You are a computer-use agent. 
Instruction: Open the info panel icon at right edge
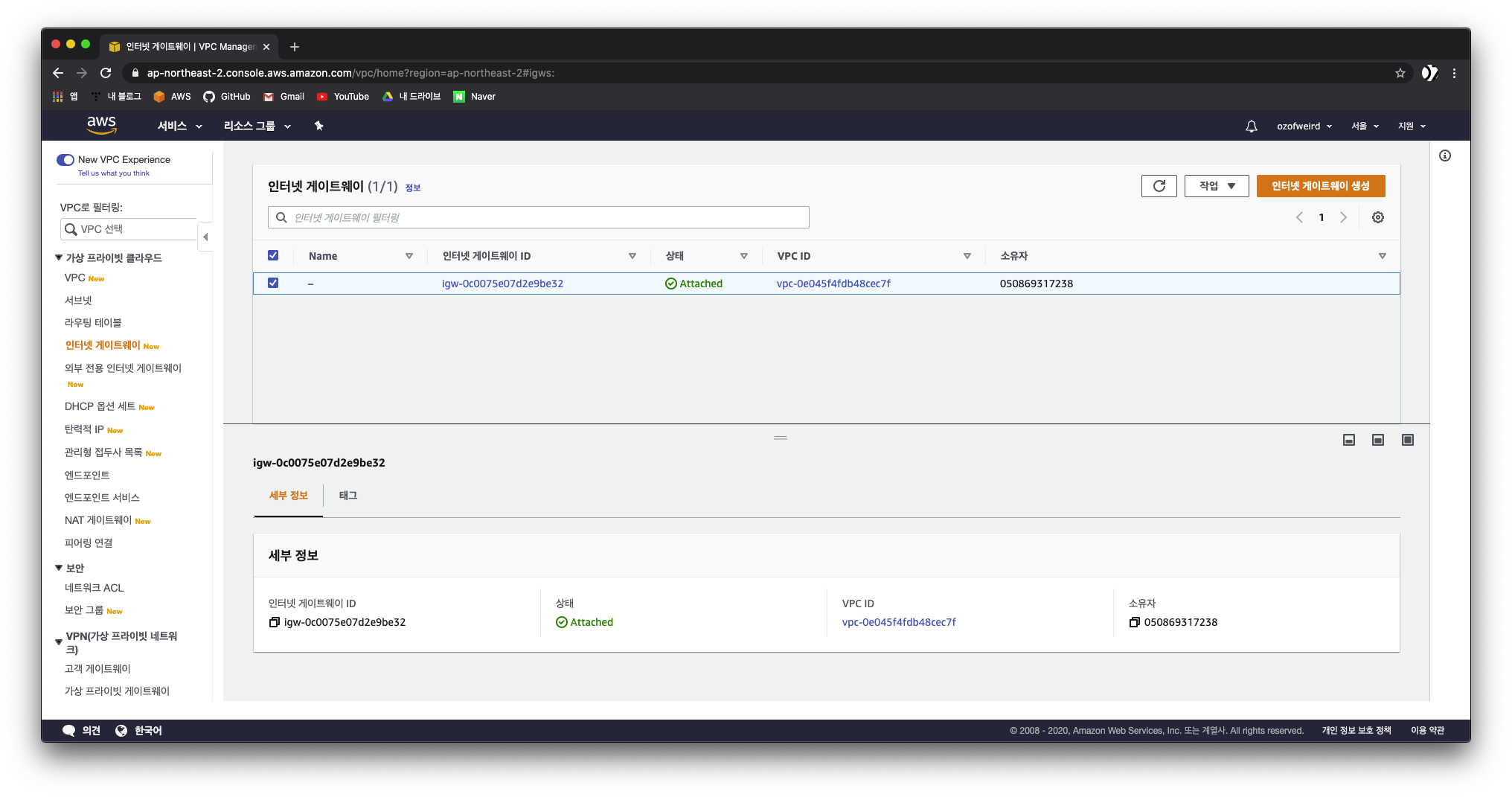[x=1445, y=156]
